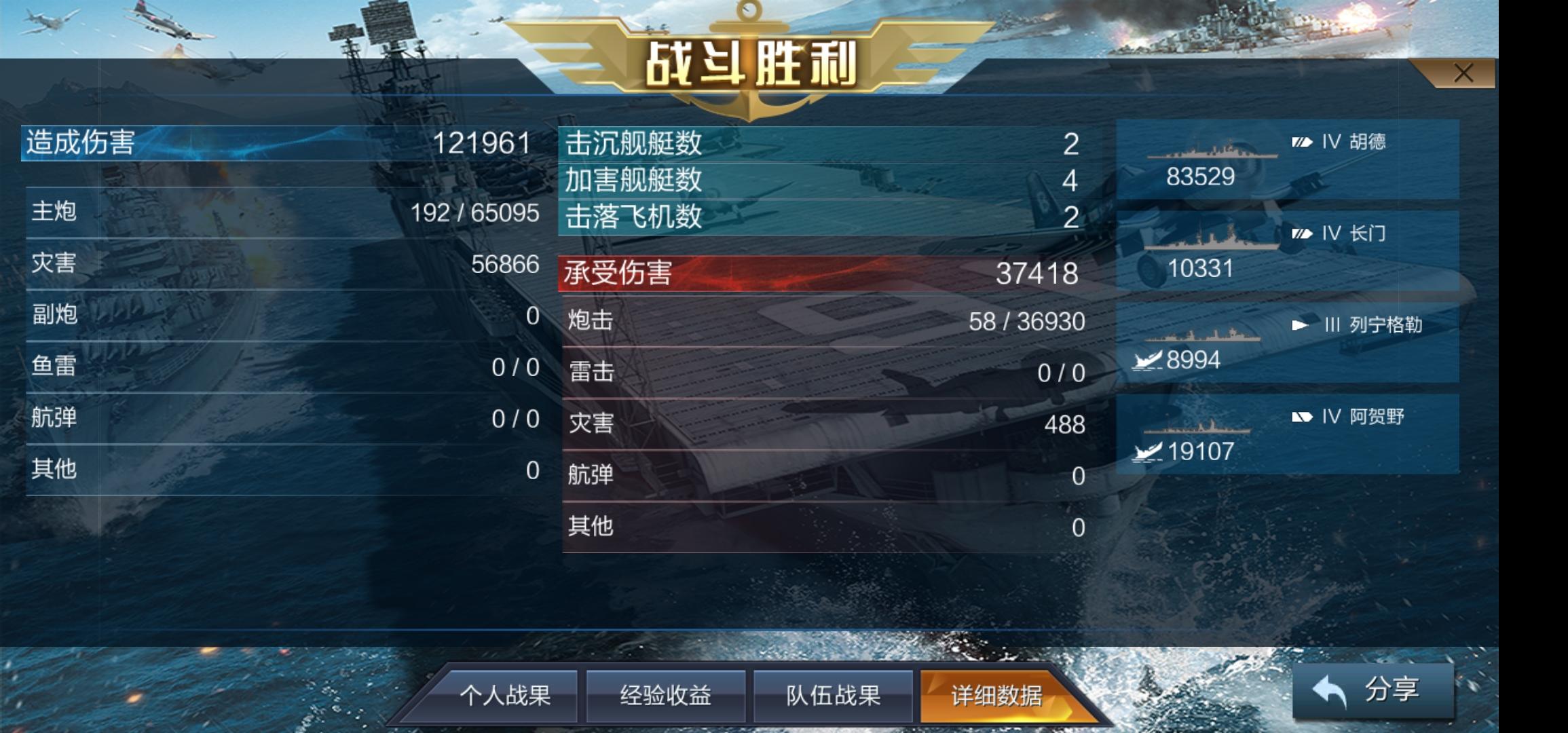
Task: Click the battleship class icon next to 胡德
Action: click(1302, 142)
